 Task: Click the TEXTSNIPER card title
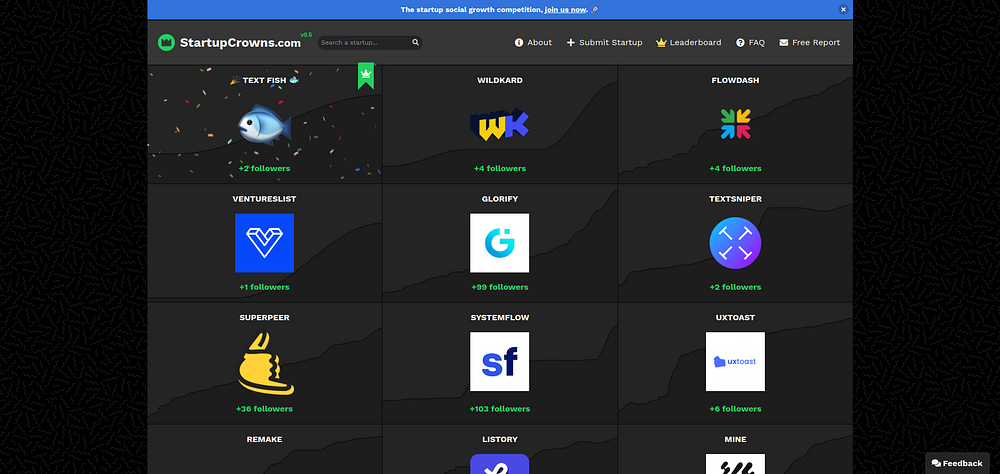pos(735,199)
